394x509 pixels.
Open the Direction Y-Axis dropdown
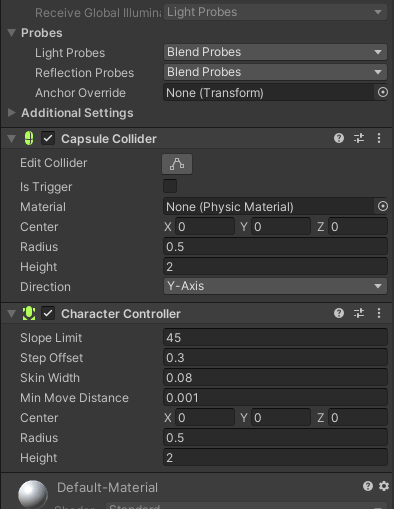coord(275,286)
